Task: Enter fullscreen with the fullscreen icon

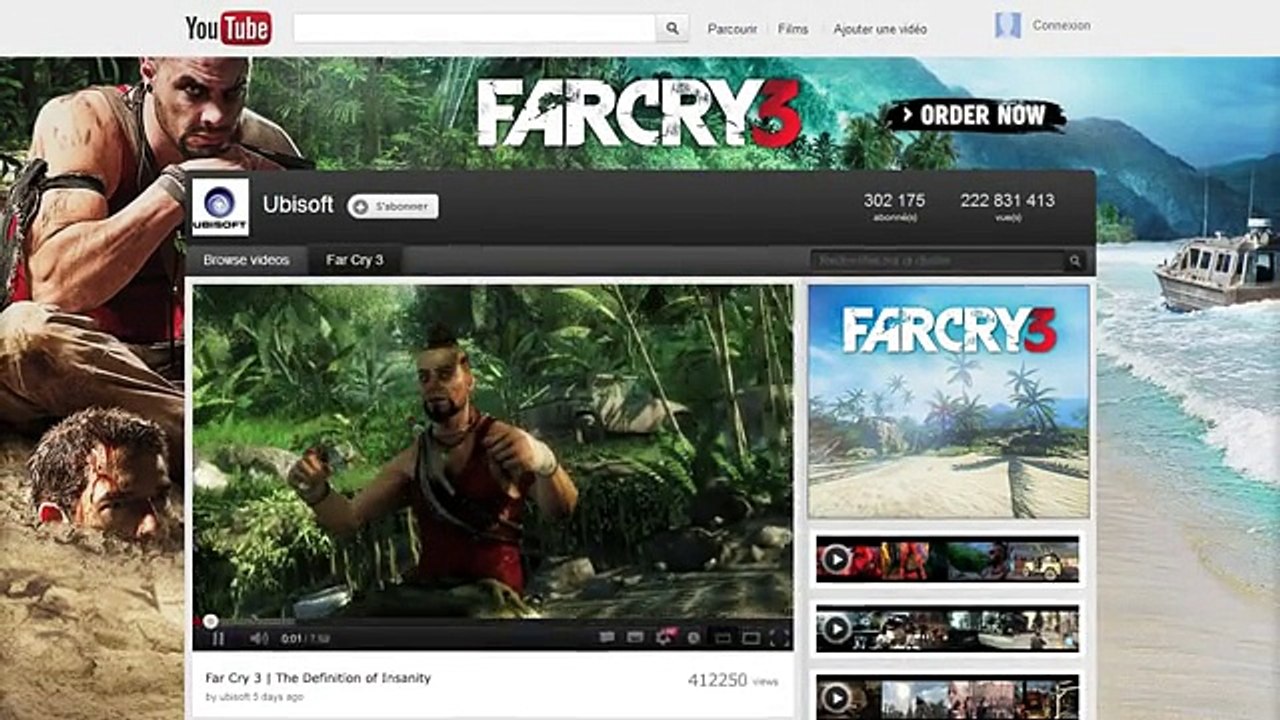Action: pyautogui.click(x=779, y=638)
